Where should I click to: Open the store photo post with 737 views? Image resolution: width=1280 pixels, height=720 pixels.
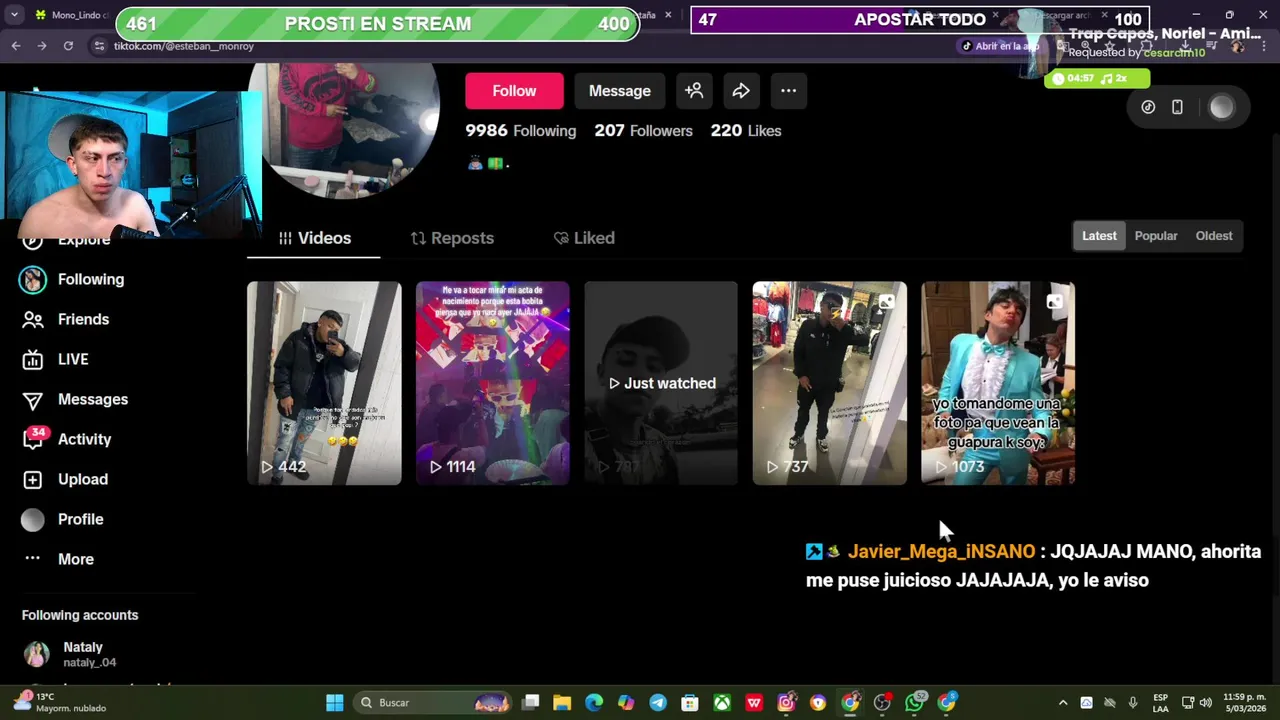[x=830, y=383]
